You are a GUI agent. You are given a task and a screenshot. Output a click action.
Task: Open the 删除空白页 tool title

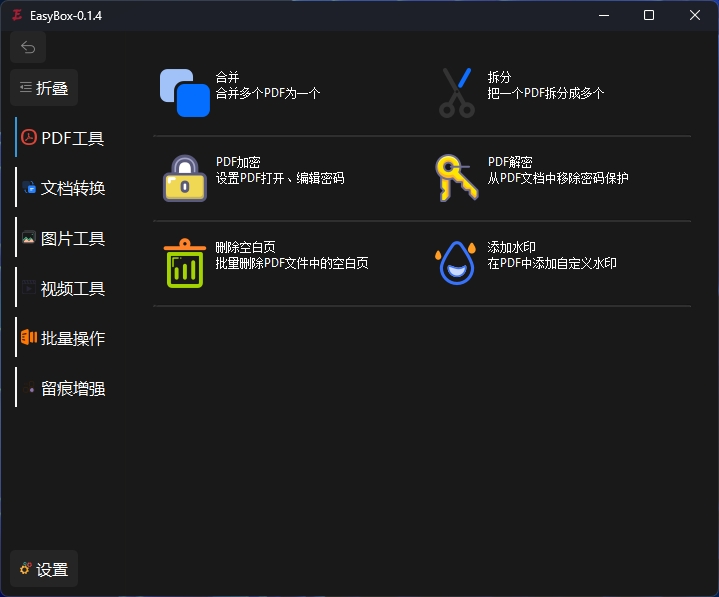(x=245, y=247)
